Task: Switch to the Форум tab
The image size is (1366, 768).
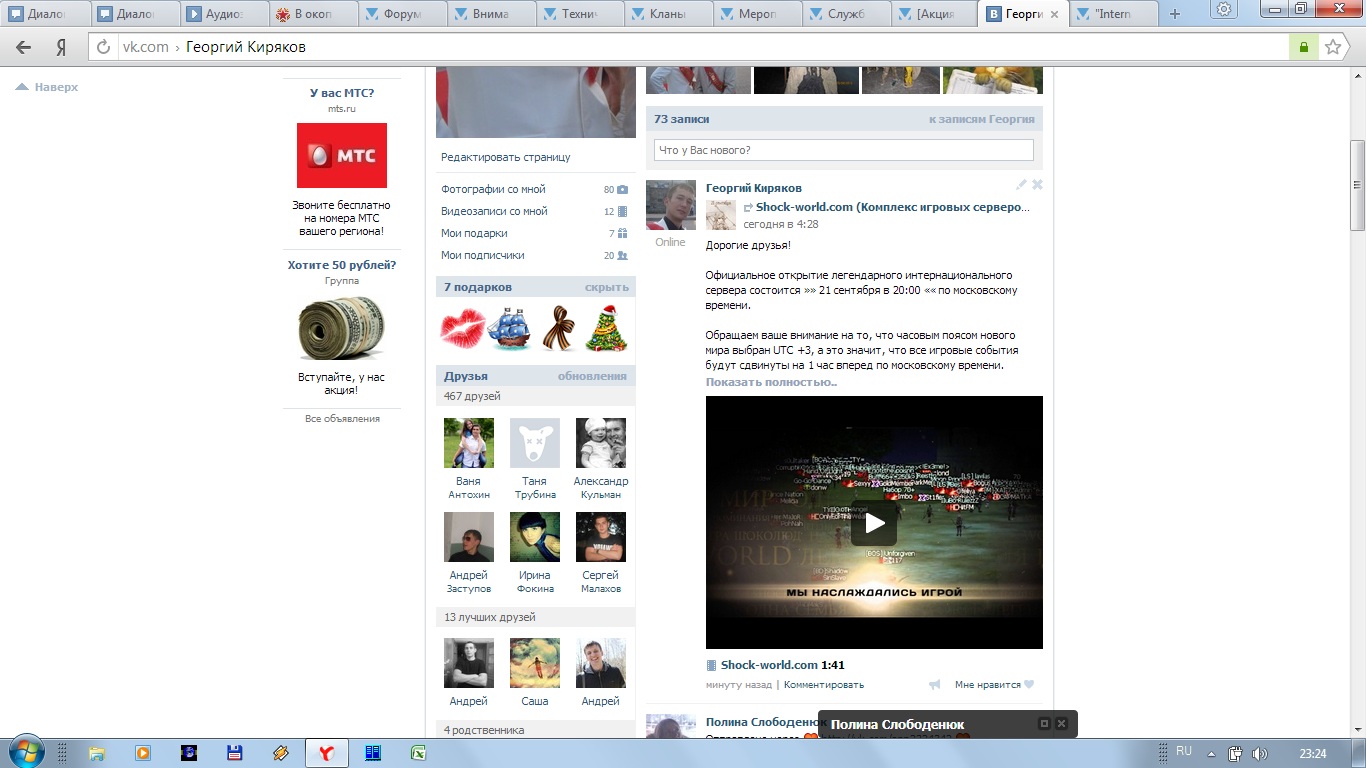Action: pos(401,14)
